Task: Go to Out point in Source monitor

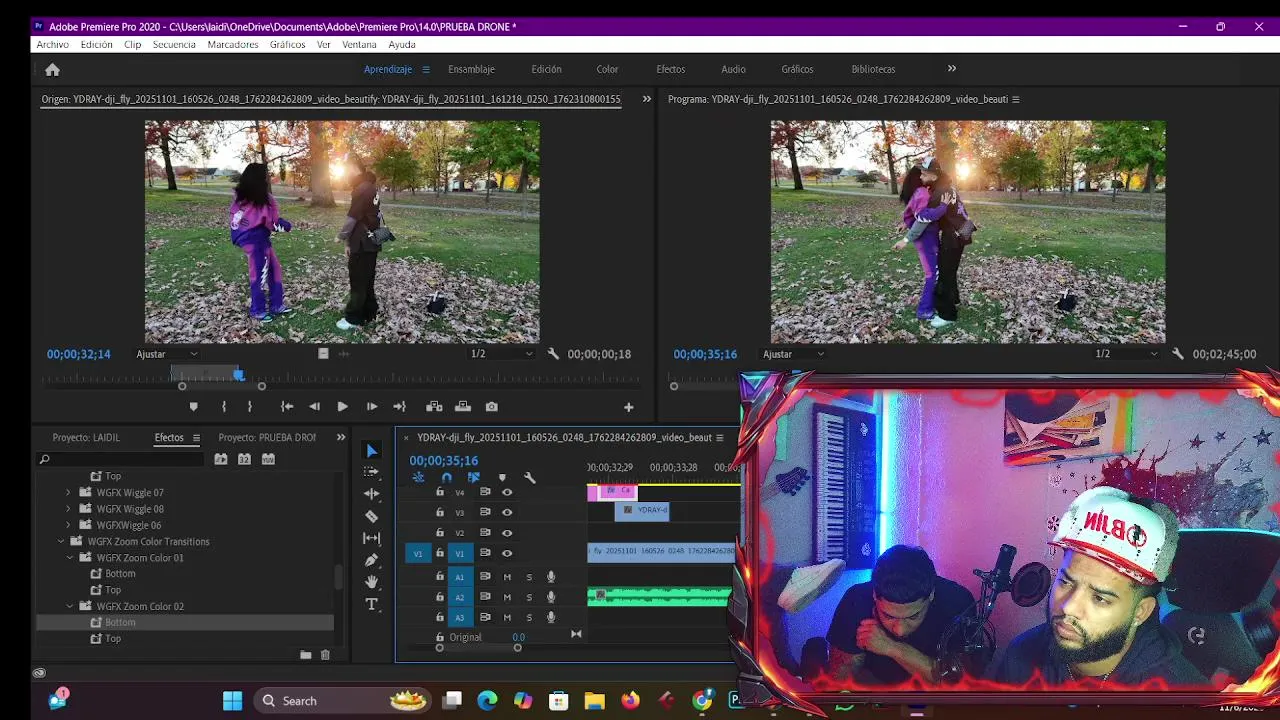Action: [x=399, y=407]
